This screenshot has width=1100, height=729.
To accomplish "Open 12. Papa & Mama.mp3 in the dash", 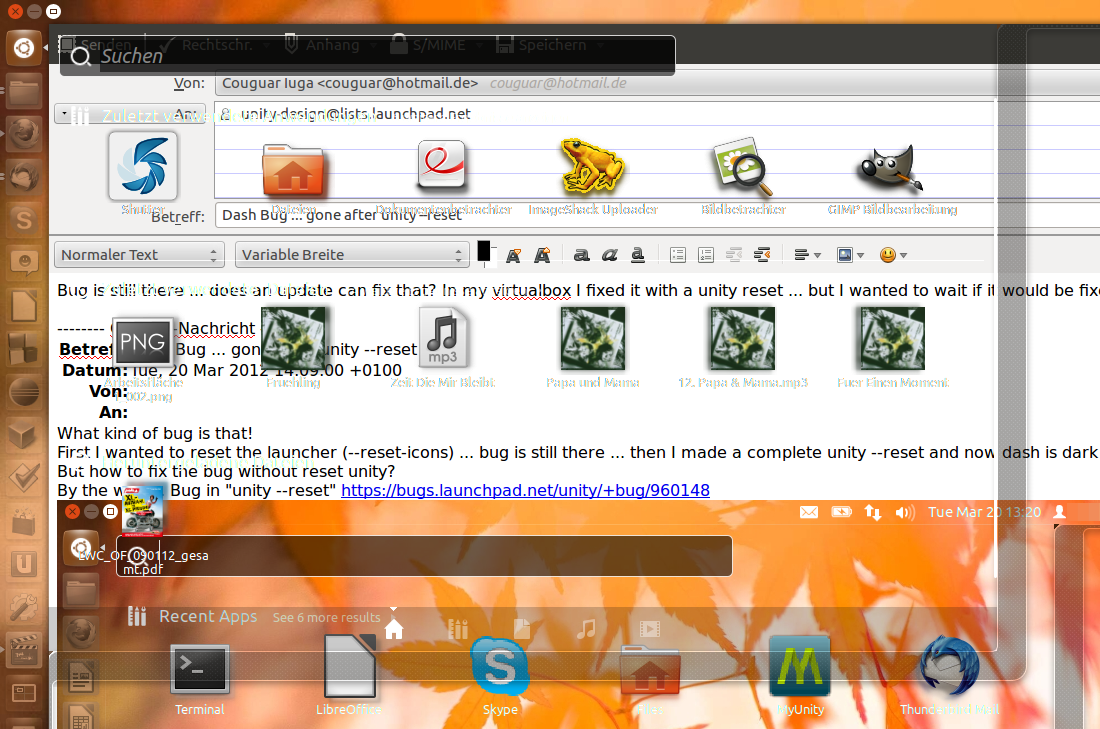I will [x=743, y=338].
